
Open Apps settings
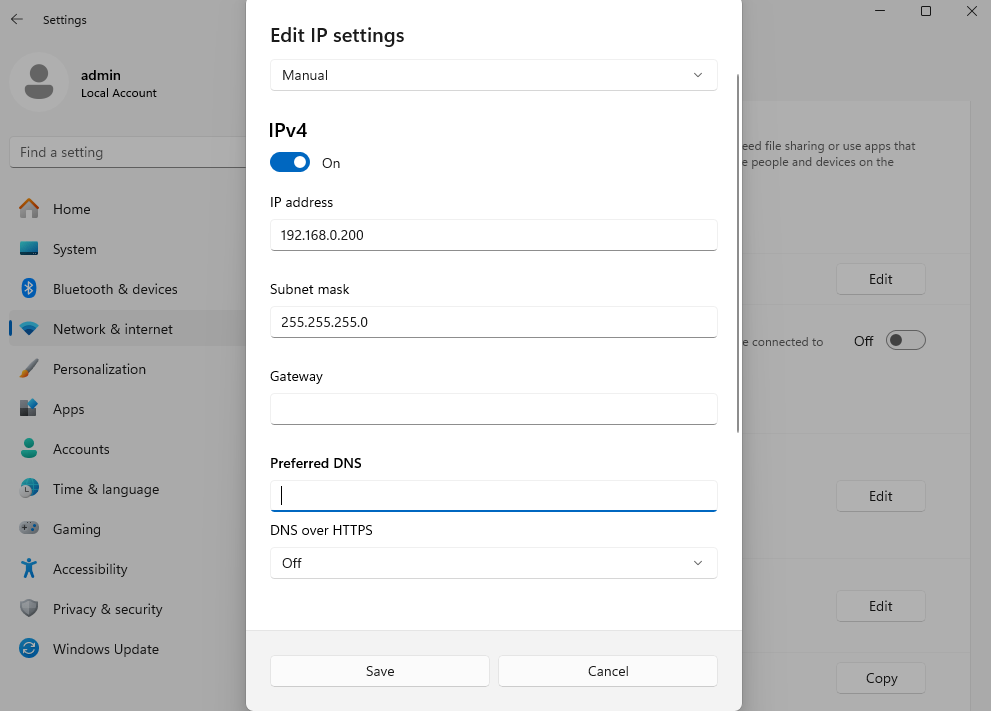point(128,409)
